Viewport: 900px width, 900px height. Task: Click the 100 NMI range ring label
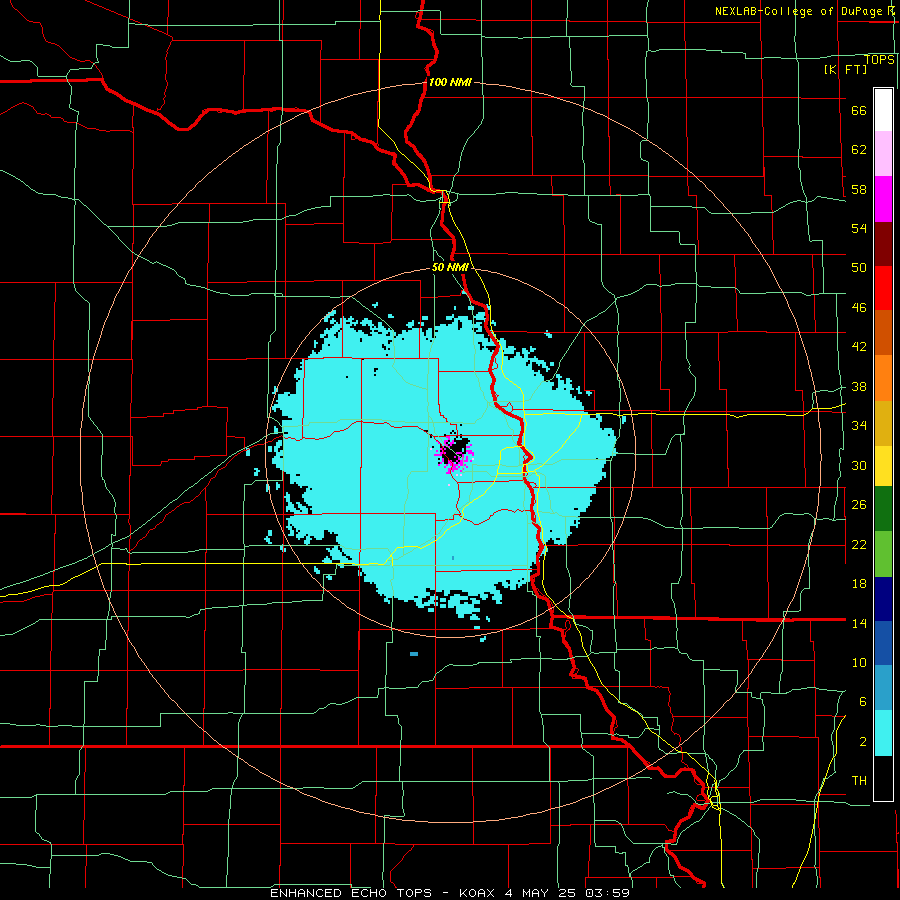pos(449,82)
